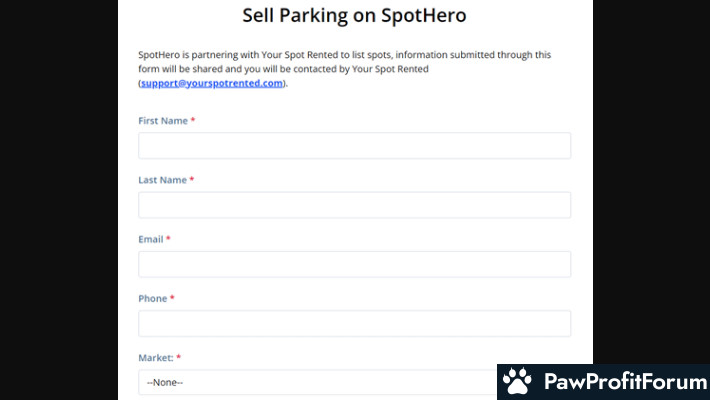
Task: Click the Sell Parking on SpotHero heading
Action: tap(354, 15)
